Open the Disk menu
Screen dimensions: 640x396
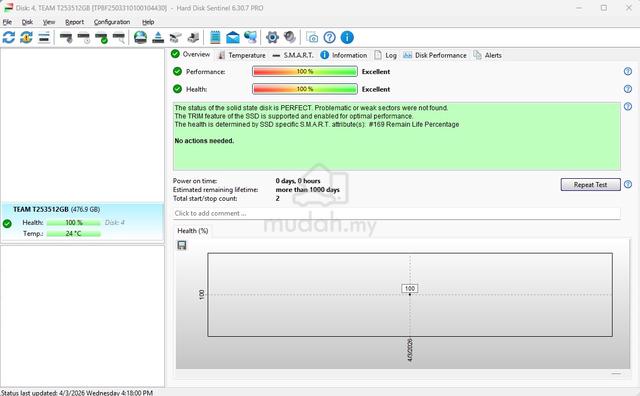(x=27, y=22)
